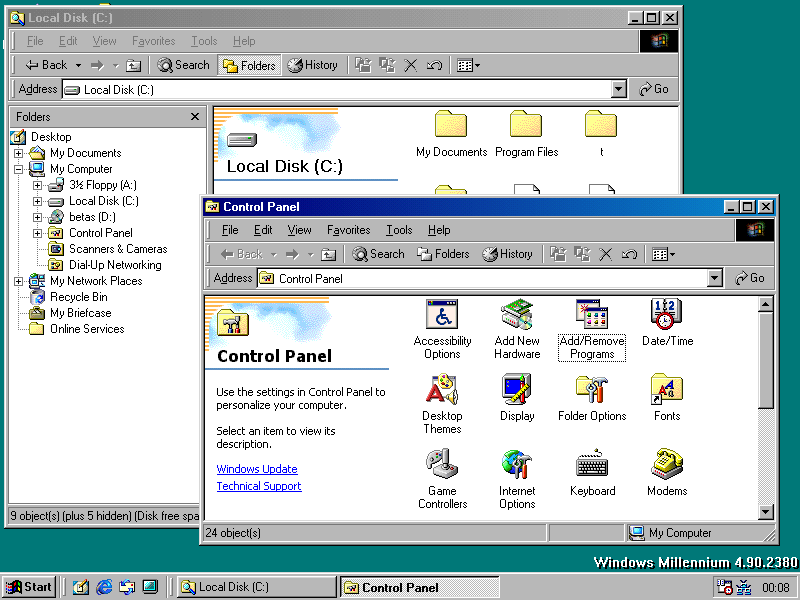Viewport: 800px width, 600px height.
Task: Open the Back history dropdown in Local Disk window
Action: pos(78,65)
